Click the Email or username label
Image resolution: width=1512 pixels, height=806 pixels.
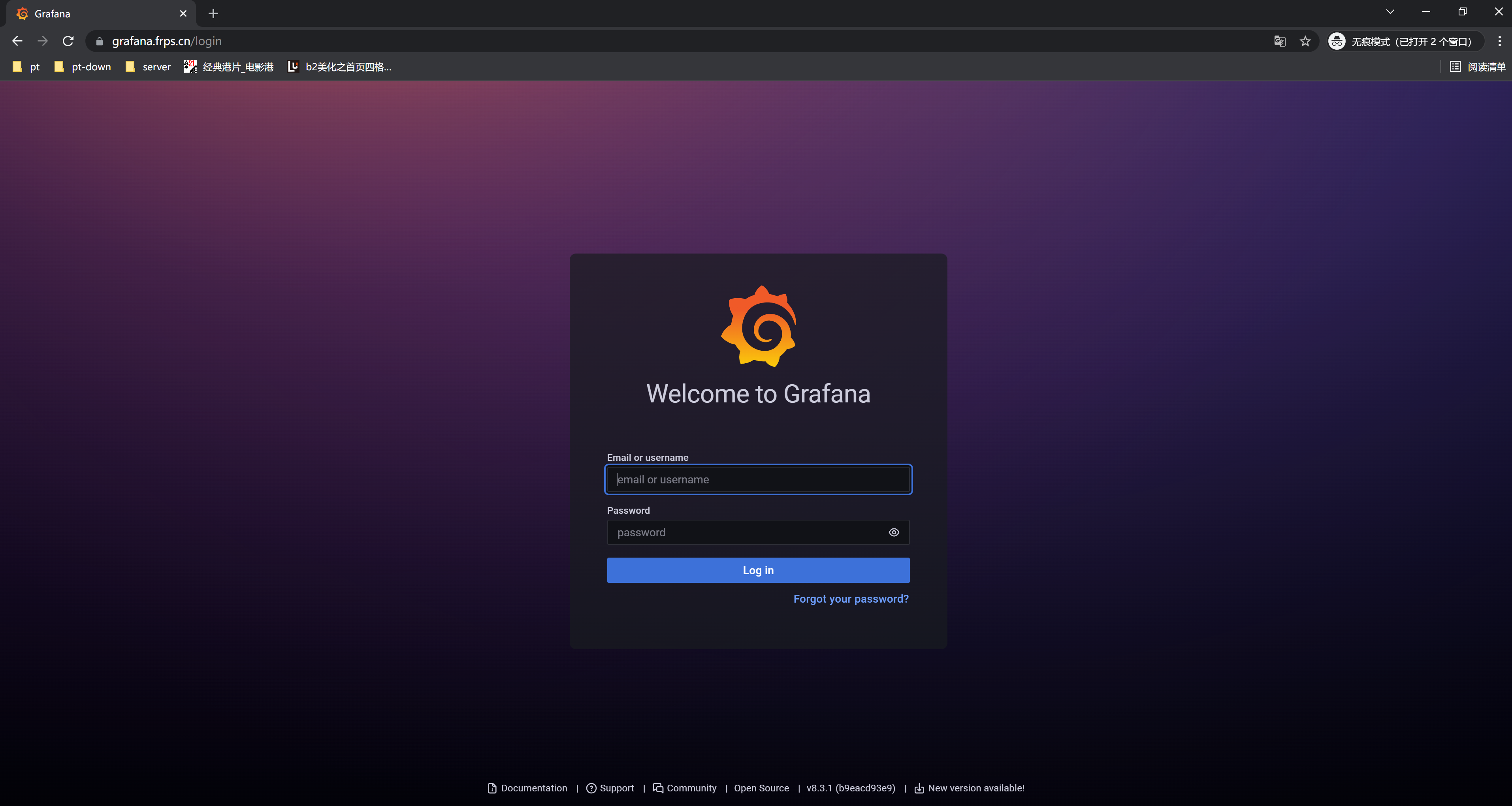coord(648,457)
